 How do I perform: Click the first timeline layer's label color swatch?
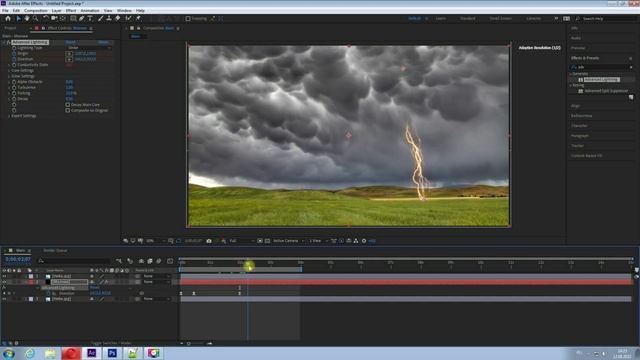click(x=31, y=276)
